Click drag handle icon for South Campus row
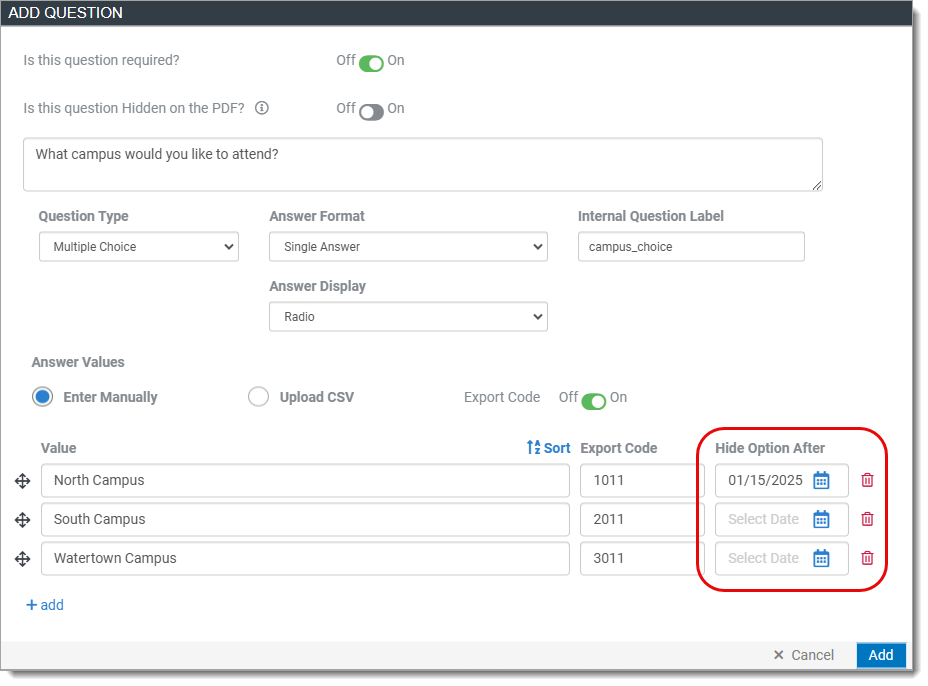Screen dimensions: 928x686 [x=22, y=520]
